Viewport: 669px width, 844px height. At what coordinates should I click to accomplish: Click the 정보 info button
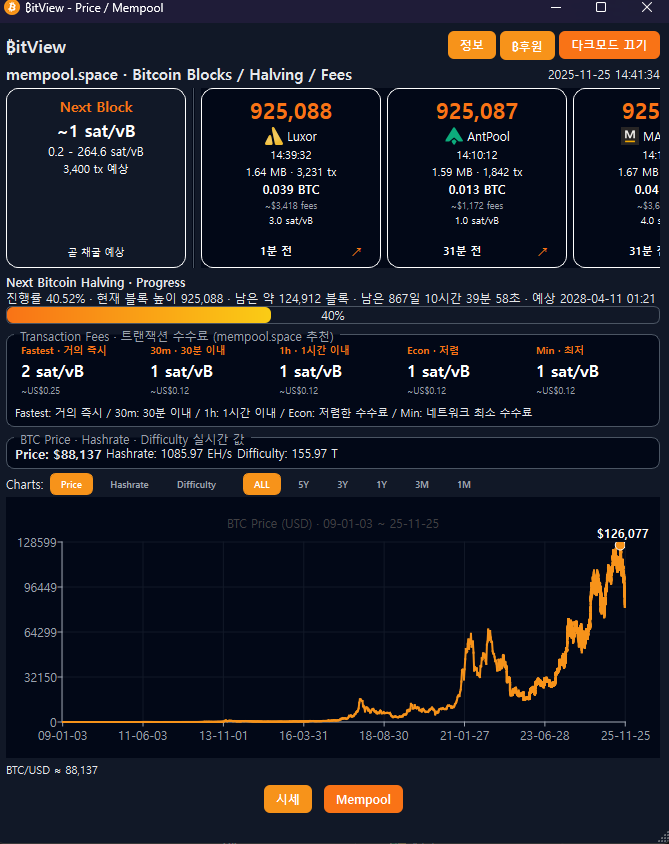(471, 45)
